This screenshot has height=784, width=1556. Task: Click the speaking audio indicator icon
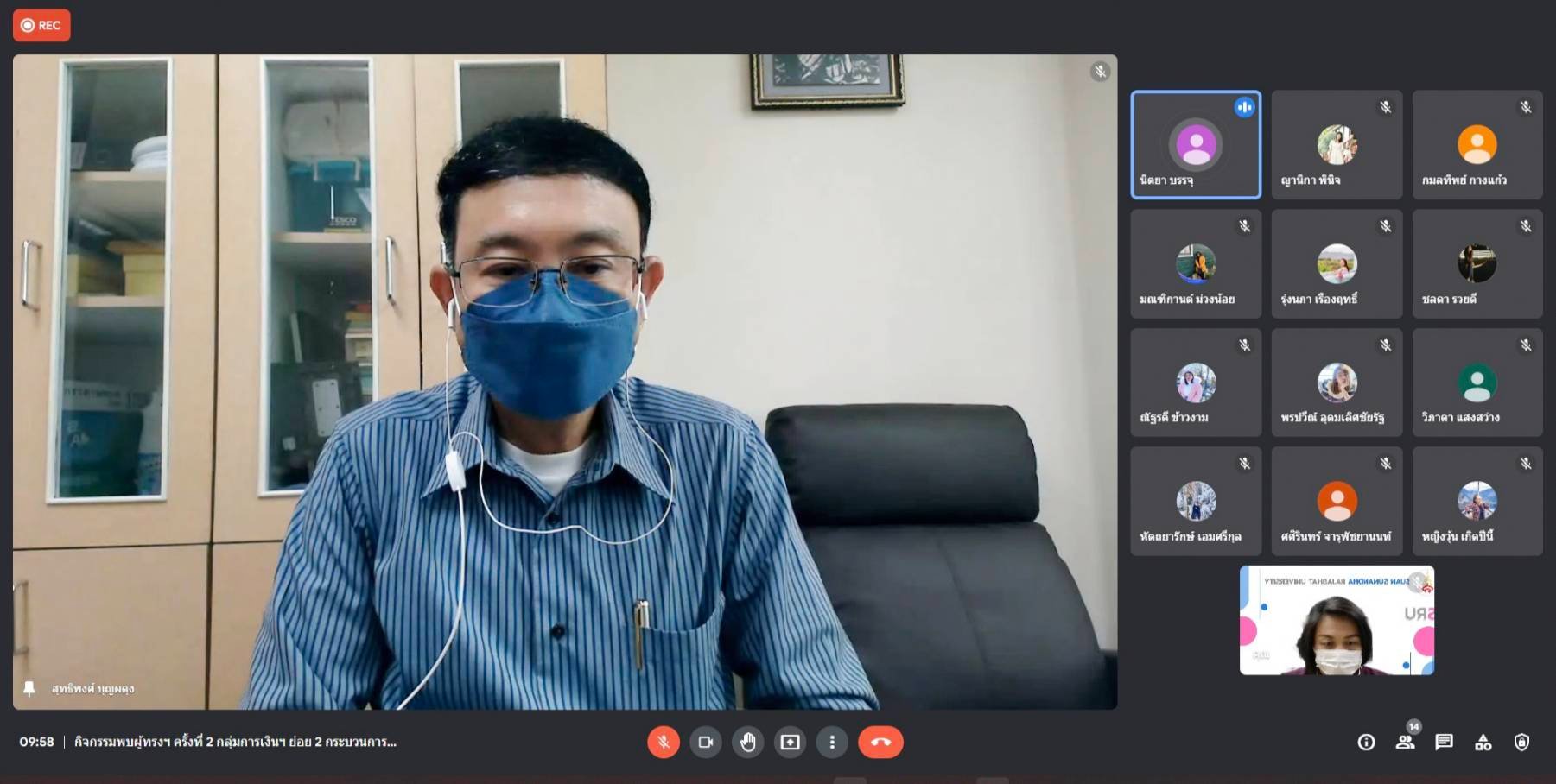click(x=1244, y=107)
